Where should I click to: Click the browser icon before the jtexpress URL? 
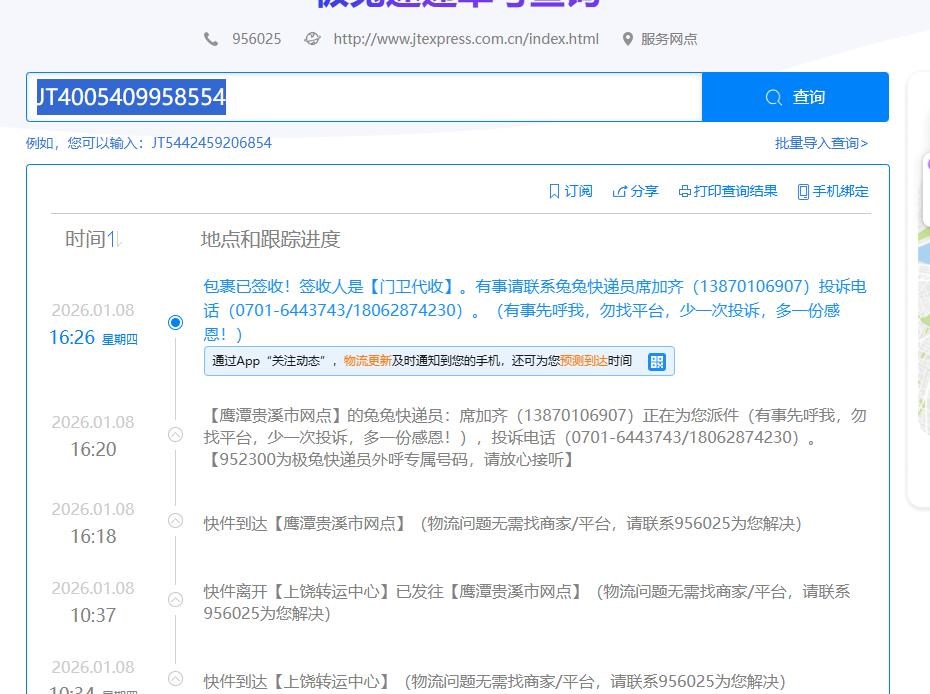click(x=312, y=39)
